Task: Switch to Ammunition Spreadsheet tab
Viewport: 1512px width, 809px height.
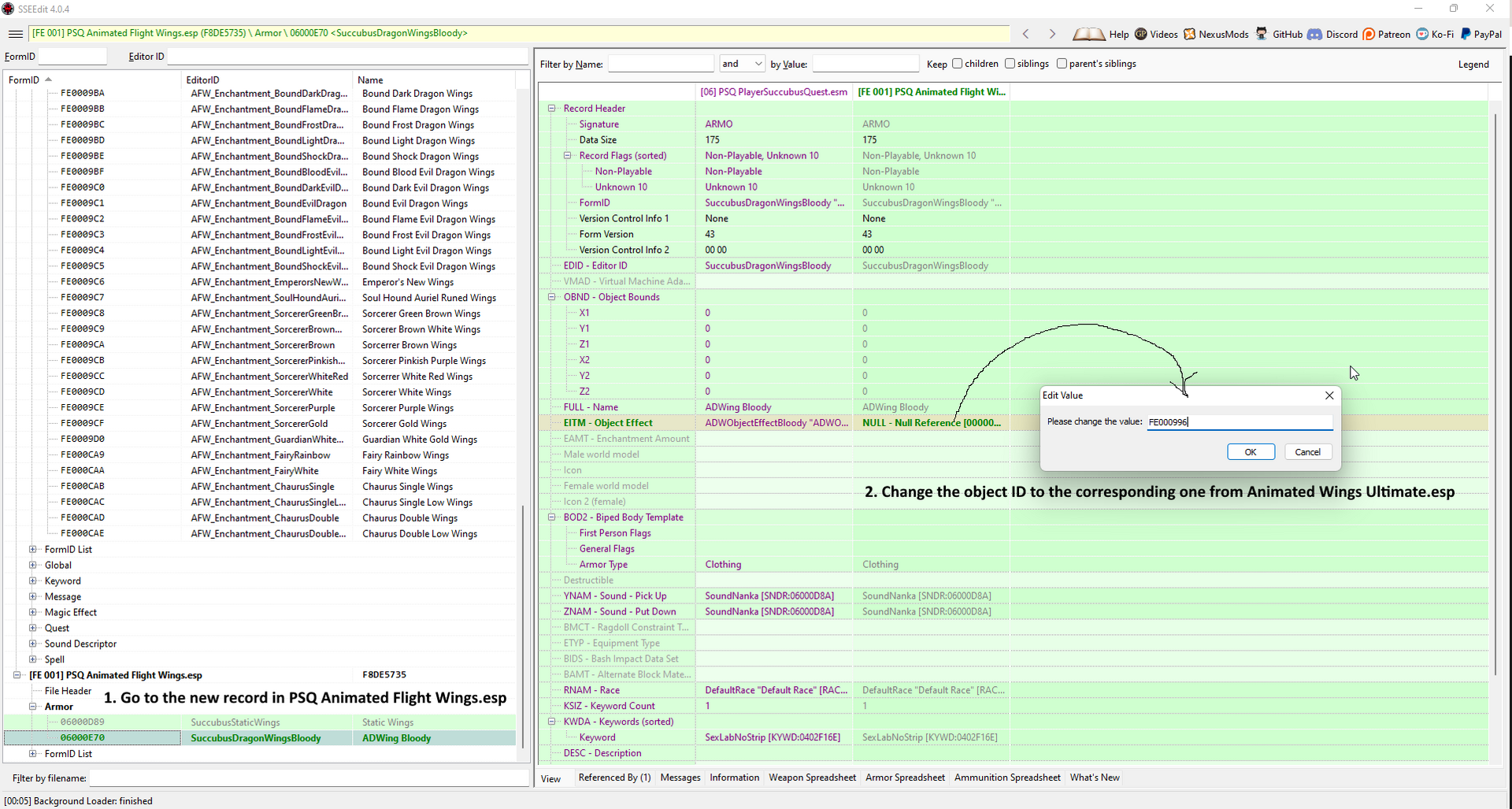Action: 1007,777
